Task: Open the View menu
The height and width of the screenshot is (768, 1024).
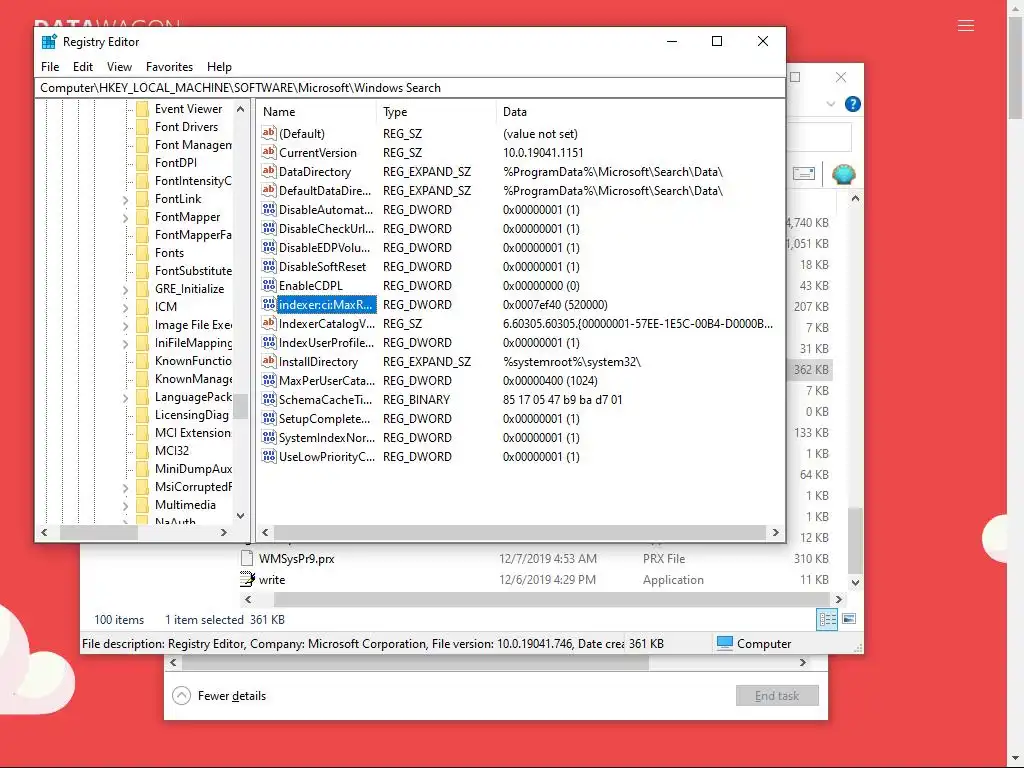Action: tap(120, 67)
